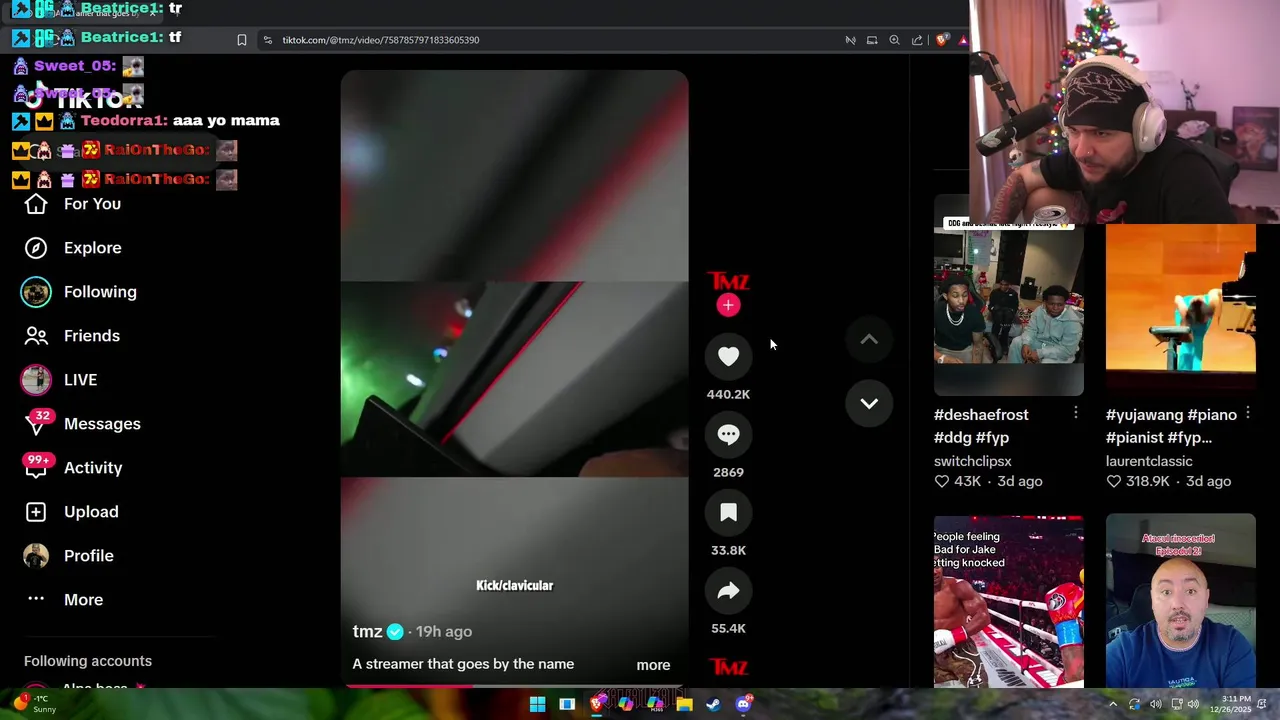
Task: Visit the laurentclassic profile
Action: (1149, 461)
